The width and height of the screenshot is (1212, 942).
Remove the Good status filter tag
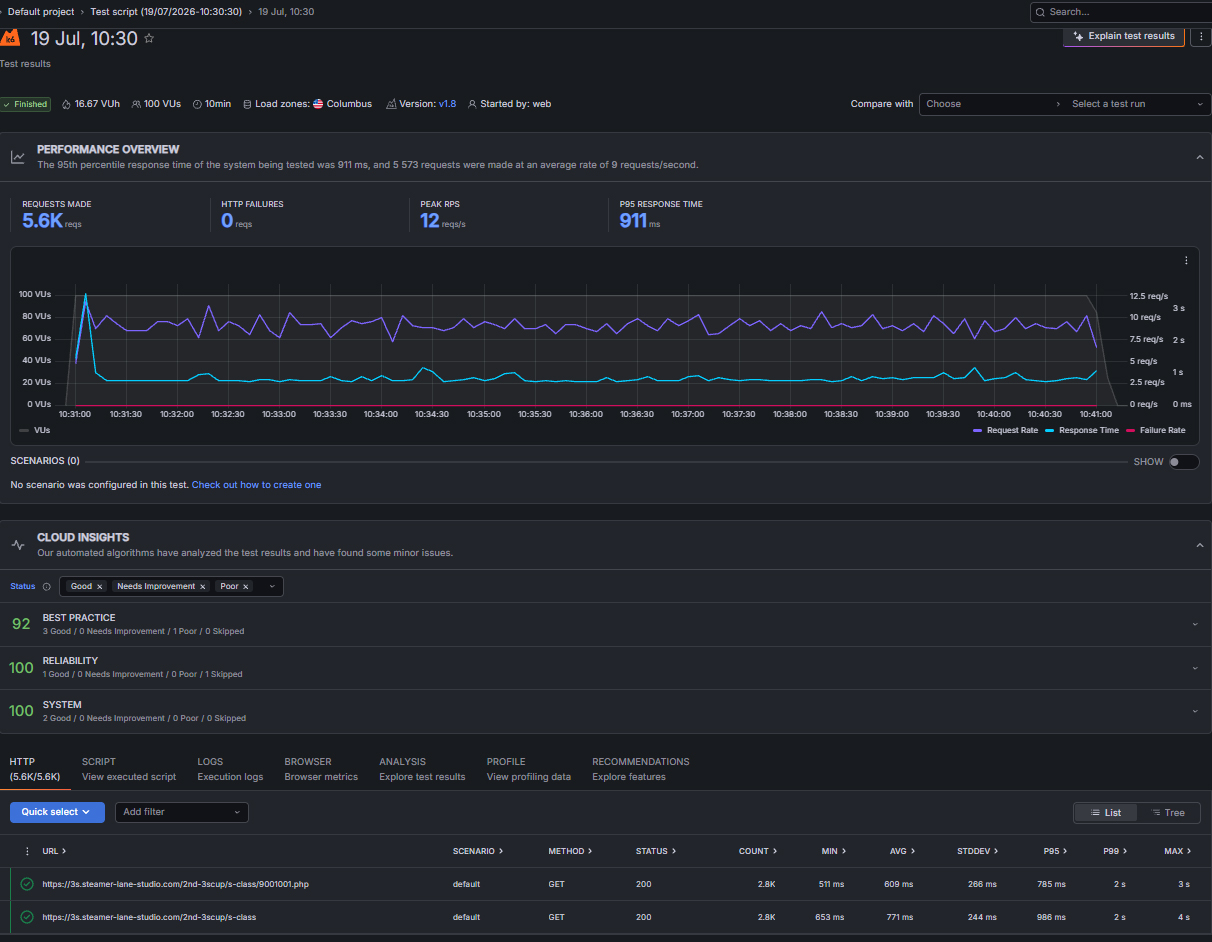(x=100, y=587)
